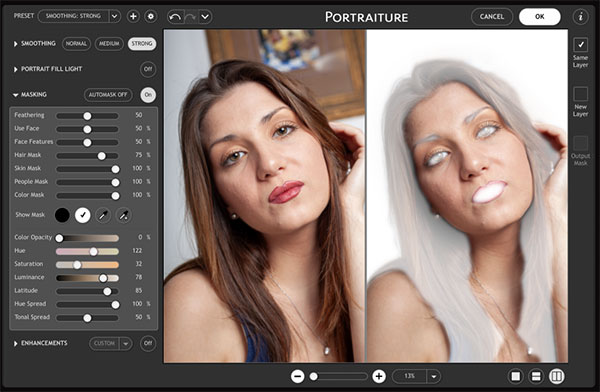Click the People Mask slider handle
Image resolution: width=600 pixels, height=392 pixels.
(115, 182)
